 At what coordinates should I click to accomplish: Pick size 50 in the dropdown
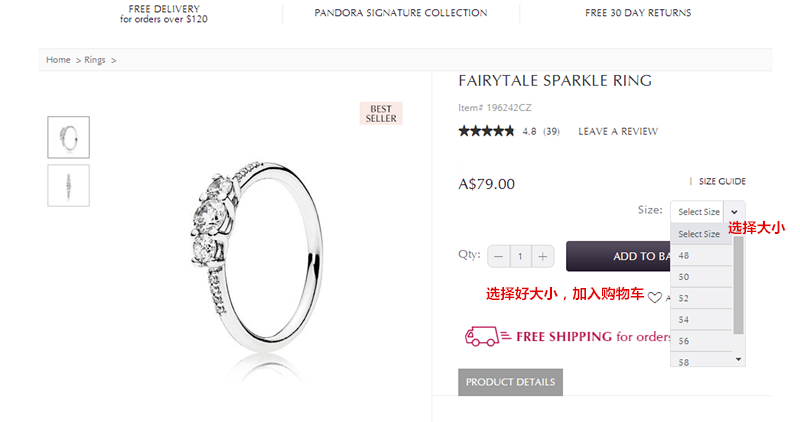pos(701,277)
